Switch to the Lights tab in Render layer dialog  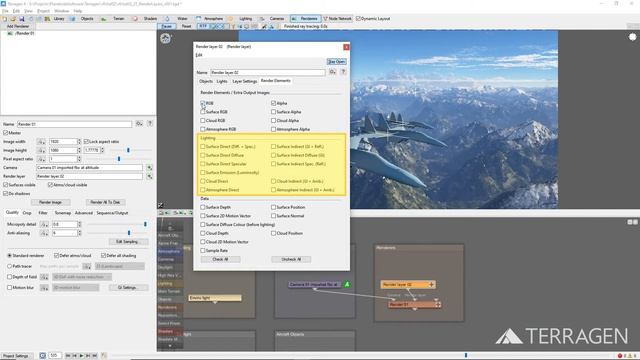click(222, 81)
